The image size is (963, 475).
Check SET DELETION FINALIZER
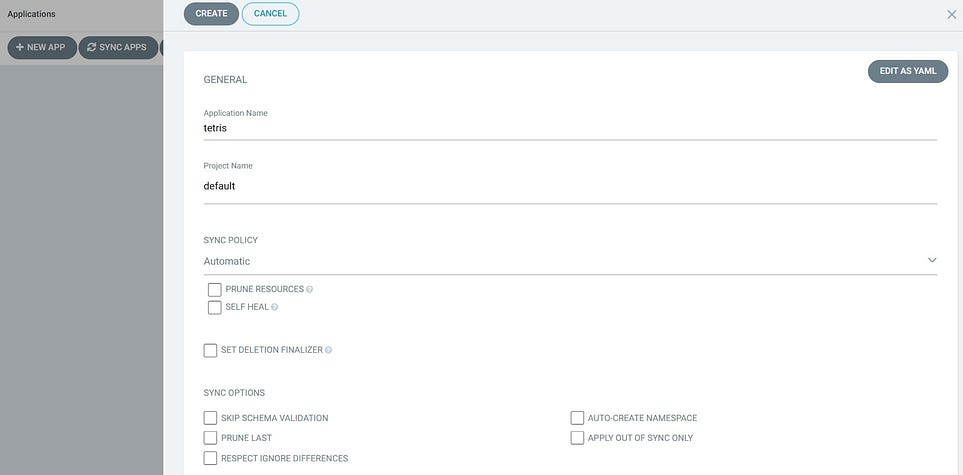pos(210,350)
